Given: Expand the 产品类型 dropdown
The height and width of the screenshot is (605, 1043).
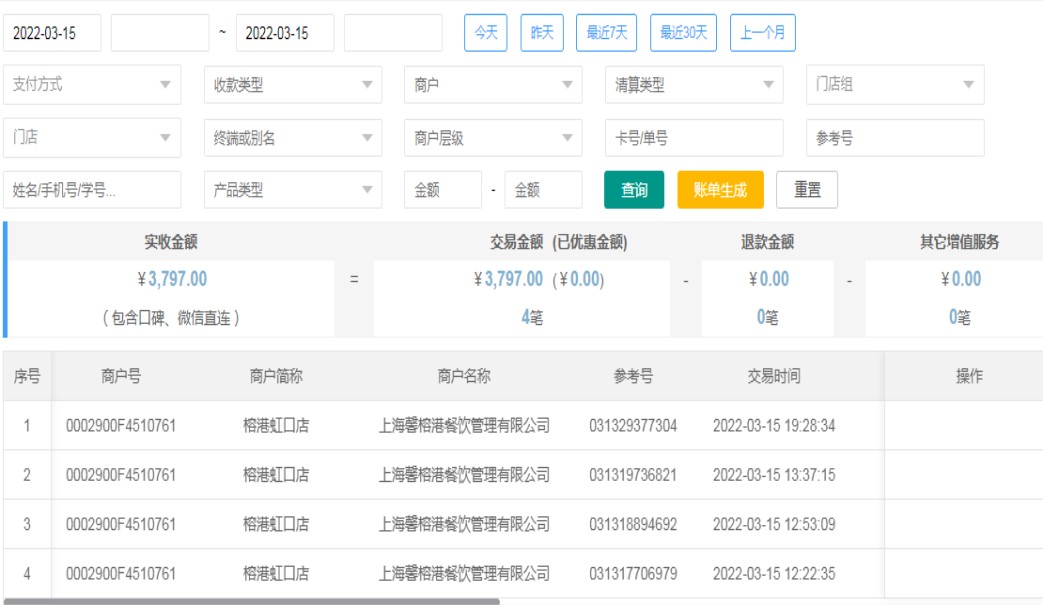Looking at the screenshot, I should tap(292, 190).
